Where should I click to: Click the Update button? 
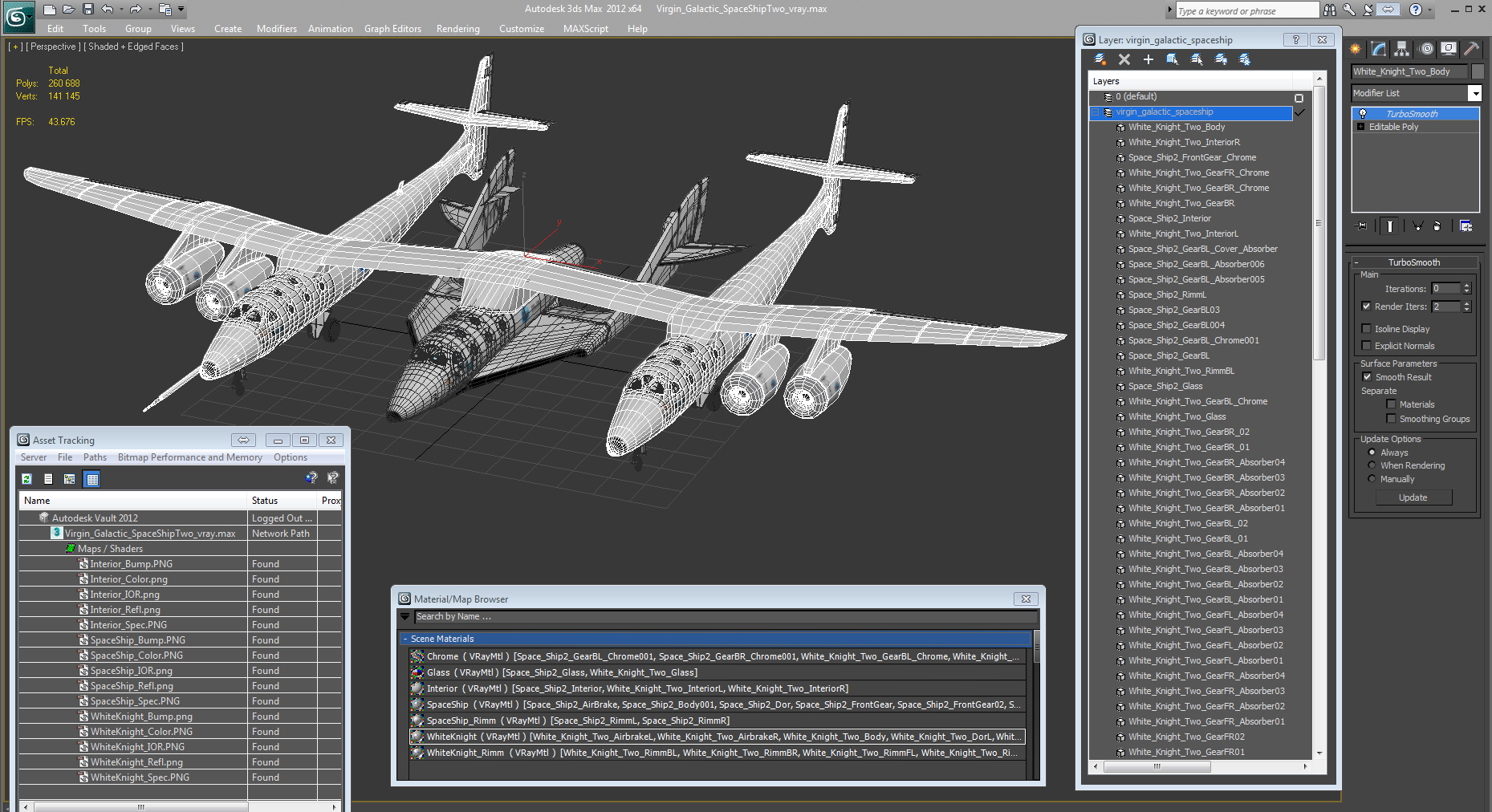click(1413, 497)
